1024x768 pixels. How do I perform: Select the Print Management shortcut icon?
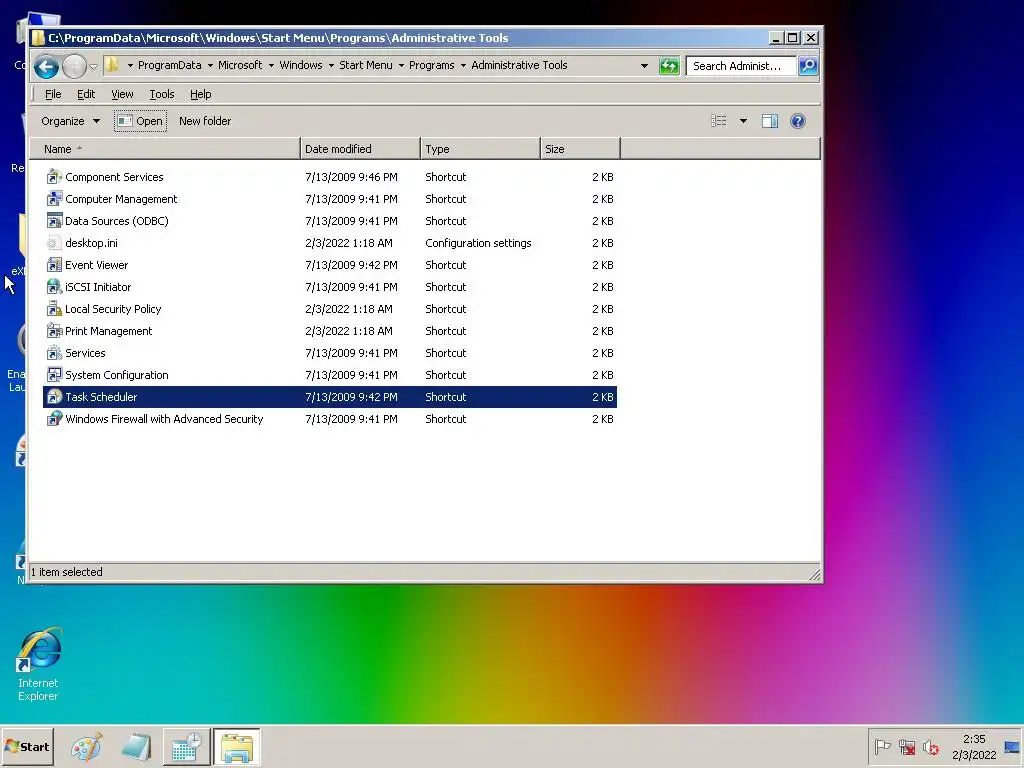tap(54, 331)
